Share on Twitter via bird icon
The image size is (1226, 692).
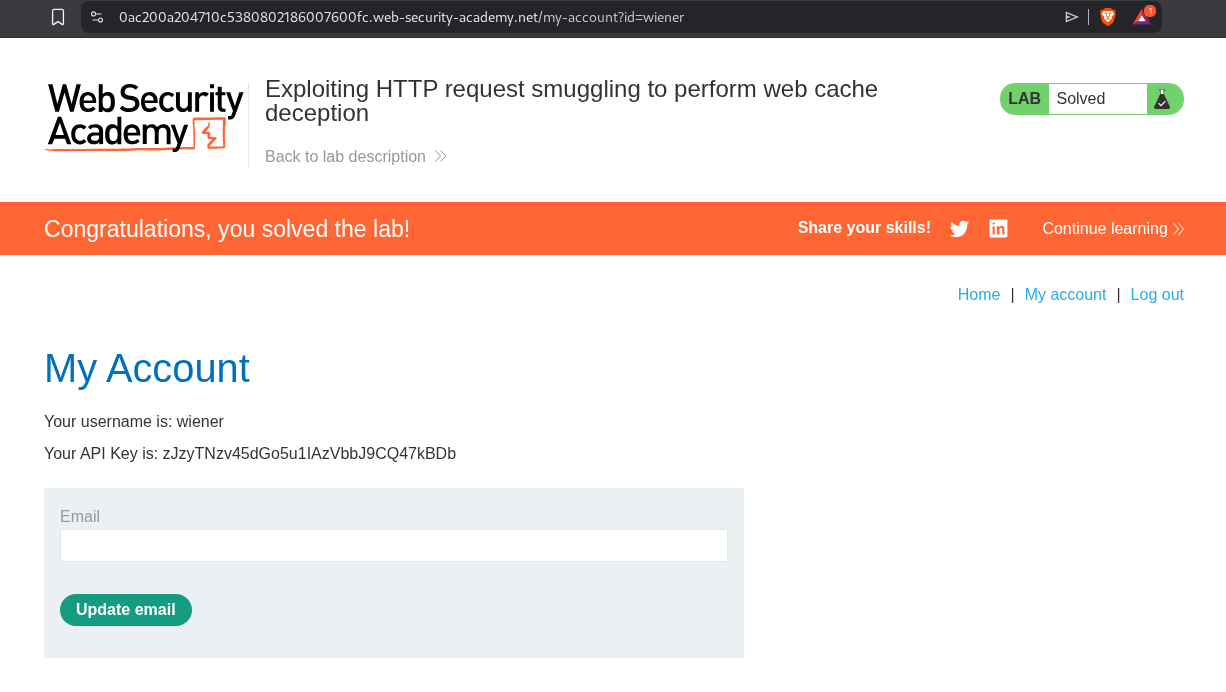click(x=959, y=229)
